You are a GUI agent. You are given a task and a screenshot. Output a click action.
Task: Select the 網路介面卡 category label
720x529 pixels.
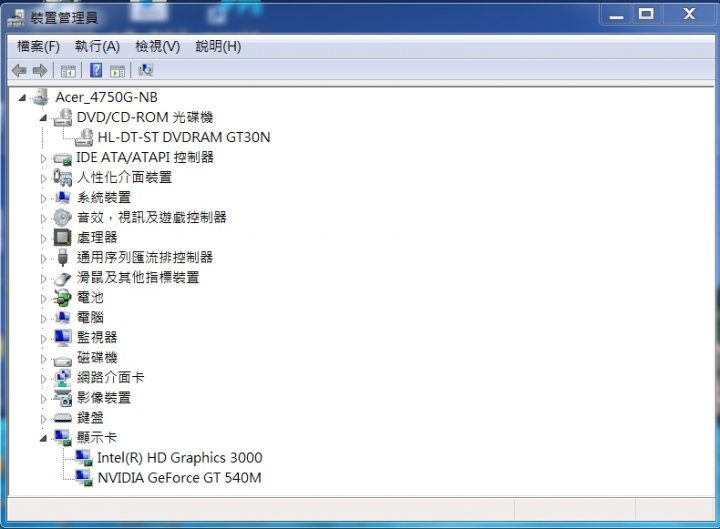point(110,377)
